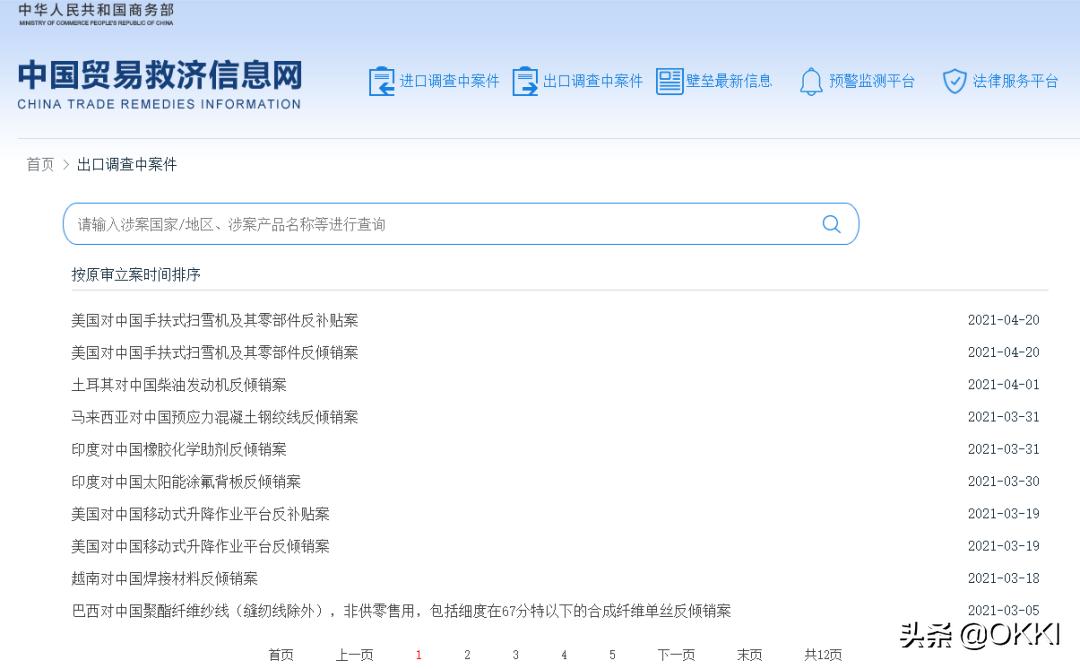Image resolution: width=1080 pixels, height=669 pixels.
Task: Click the import investigation cases icon
Action: coord(382,81)
